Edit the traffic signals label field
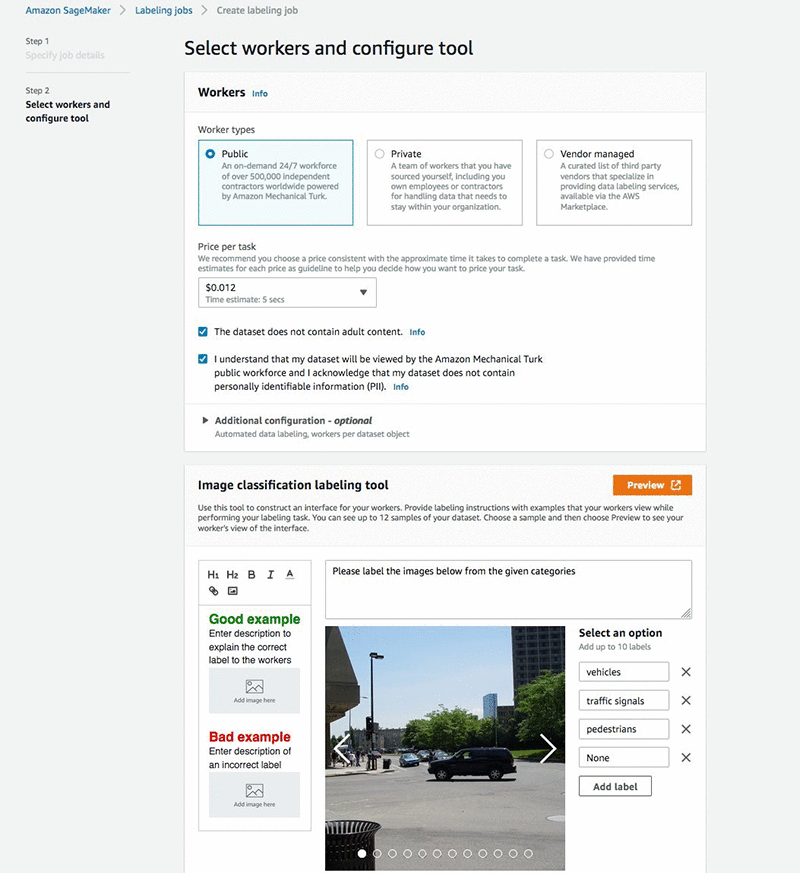Screen dimensions: 800x873 [624, 700]
